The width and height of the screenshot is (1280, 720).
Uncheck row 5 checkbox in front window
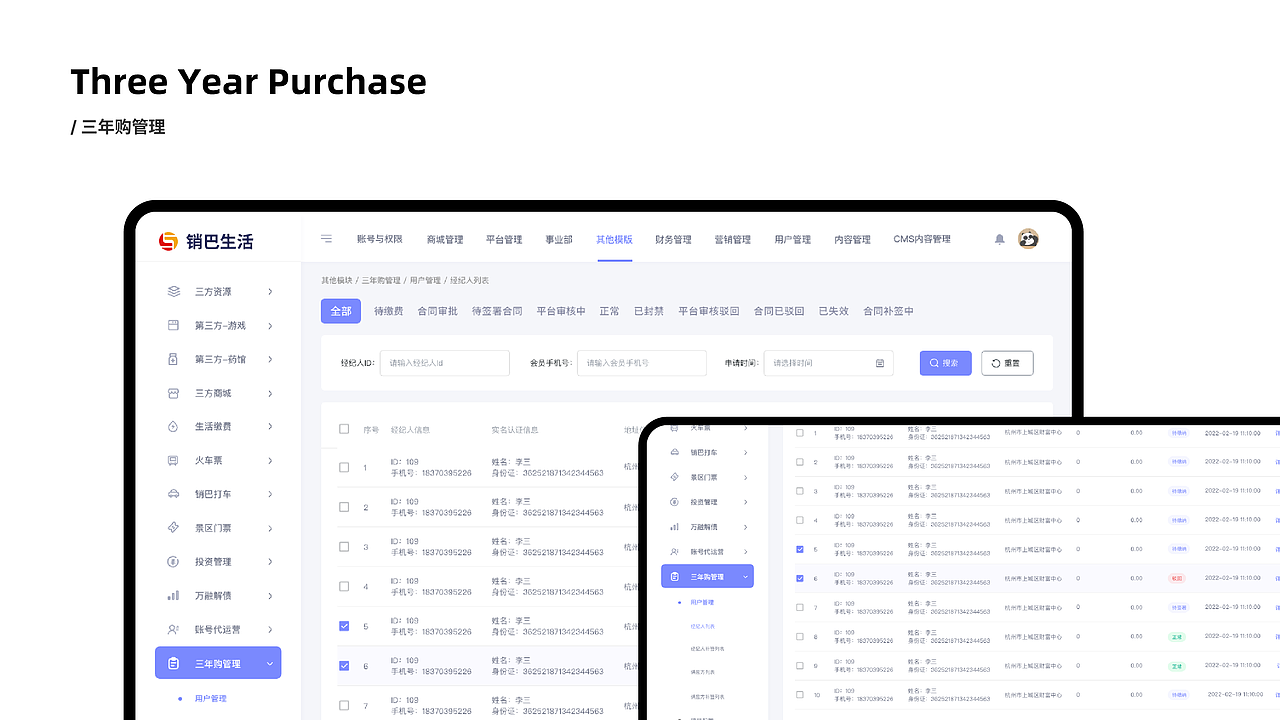799,549
